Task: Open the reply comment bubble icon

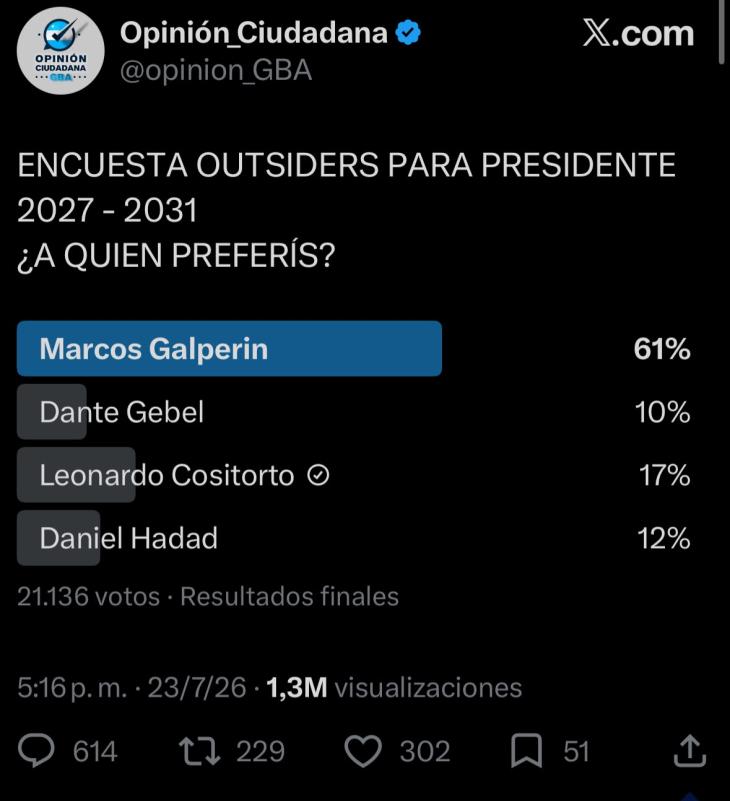Action: [36, 751]
